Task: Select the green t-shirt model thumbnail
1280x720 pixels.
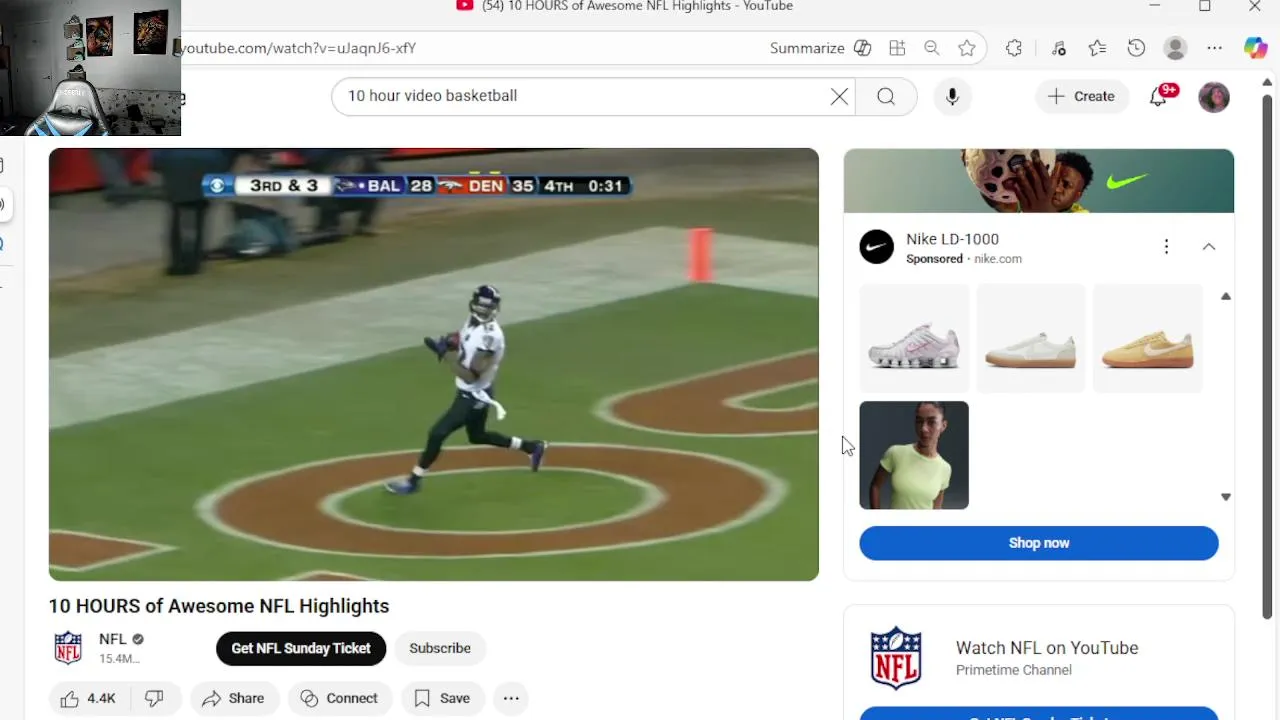Action: [914, 455]
